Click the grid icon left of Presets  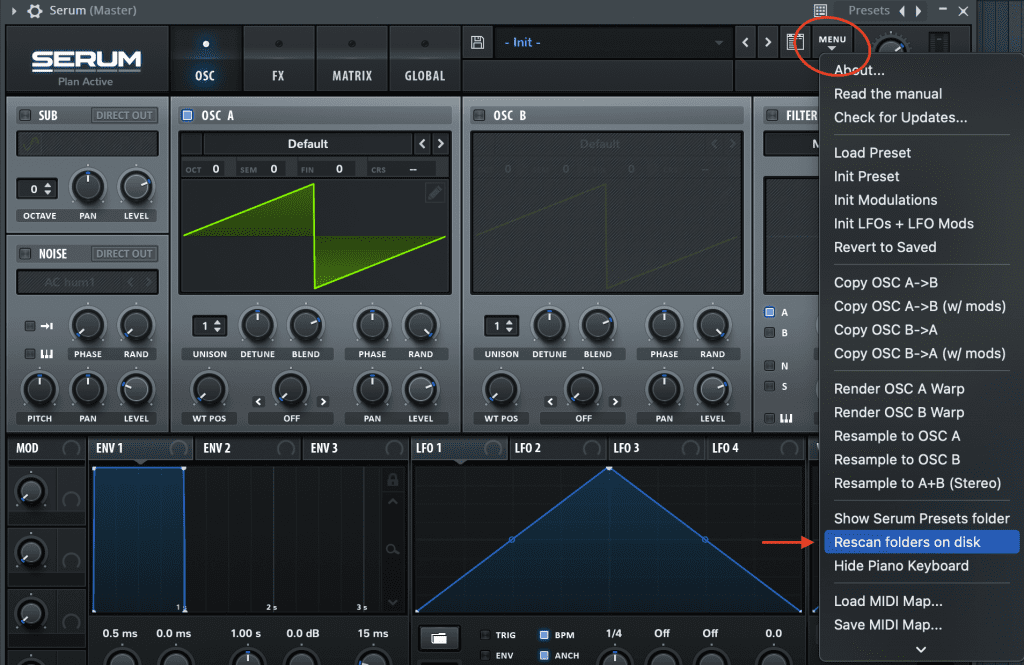tap(820, 10)
